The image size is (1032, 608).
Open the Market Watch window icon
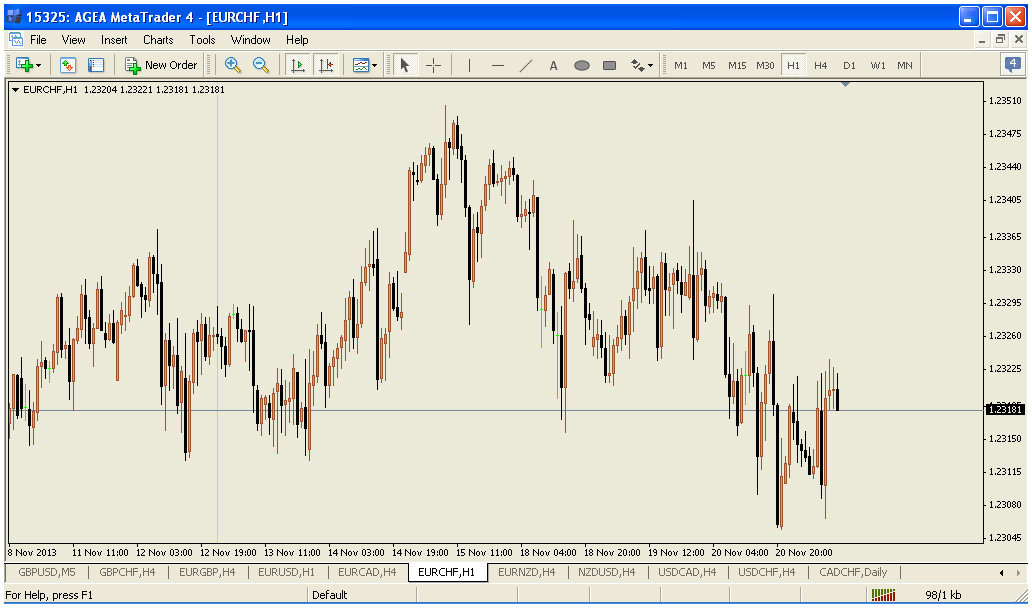point(68,65)
